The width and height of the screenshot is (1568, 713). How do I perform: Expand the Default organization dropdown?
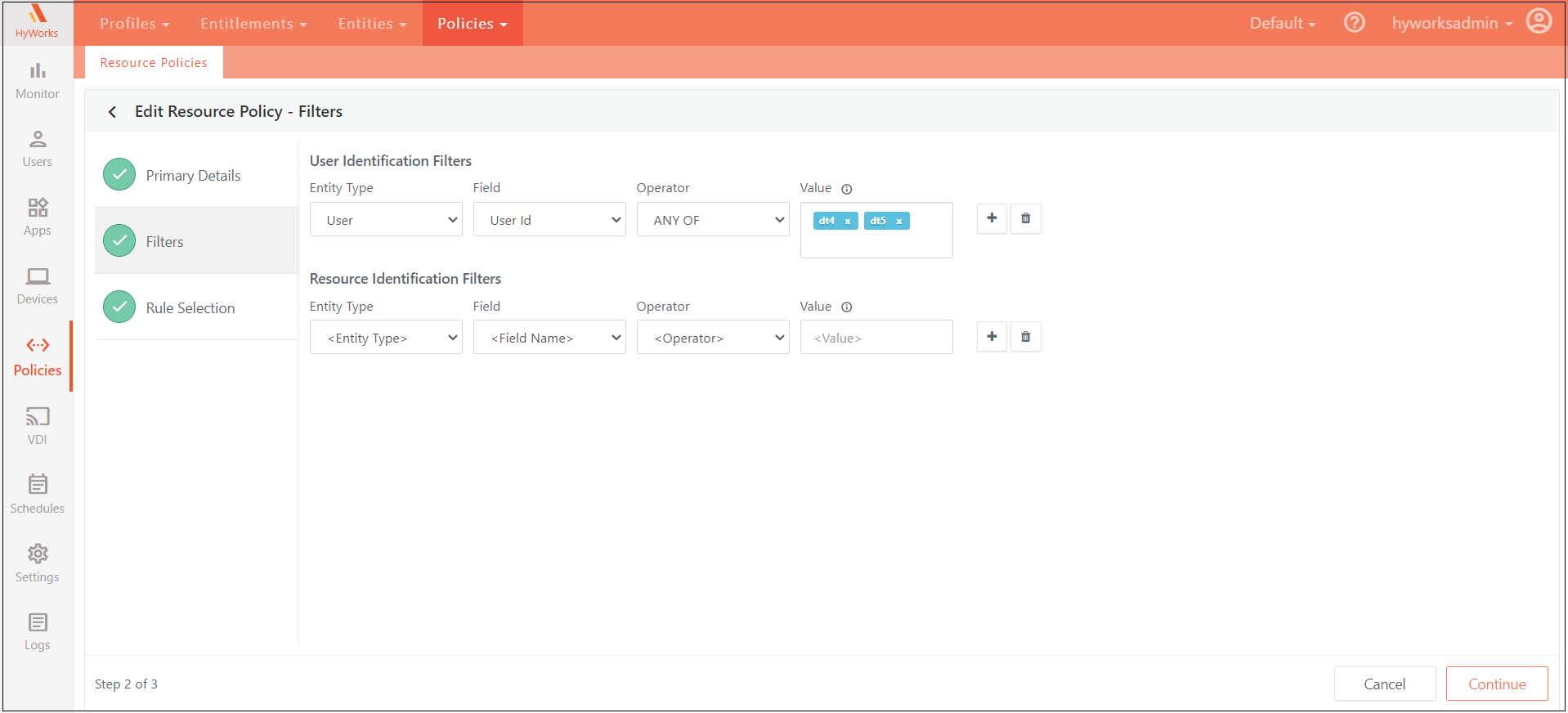[x=1282, y=24]
